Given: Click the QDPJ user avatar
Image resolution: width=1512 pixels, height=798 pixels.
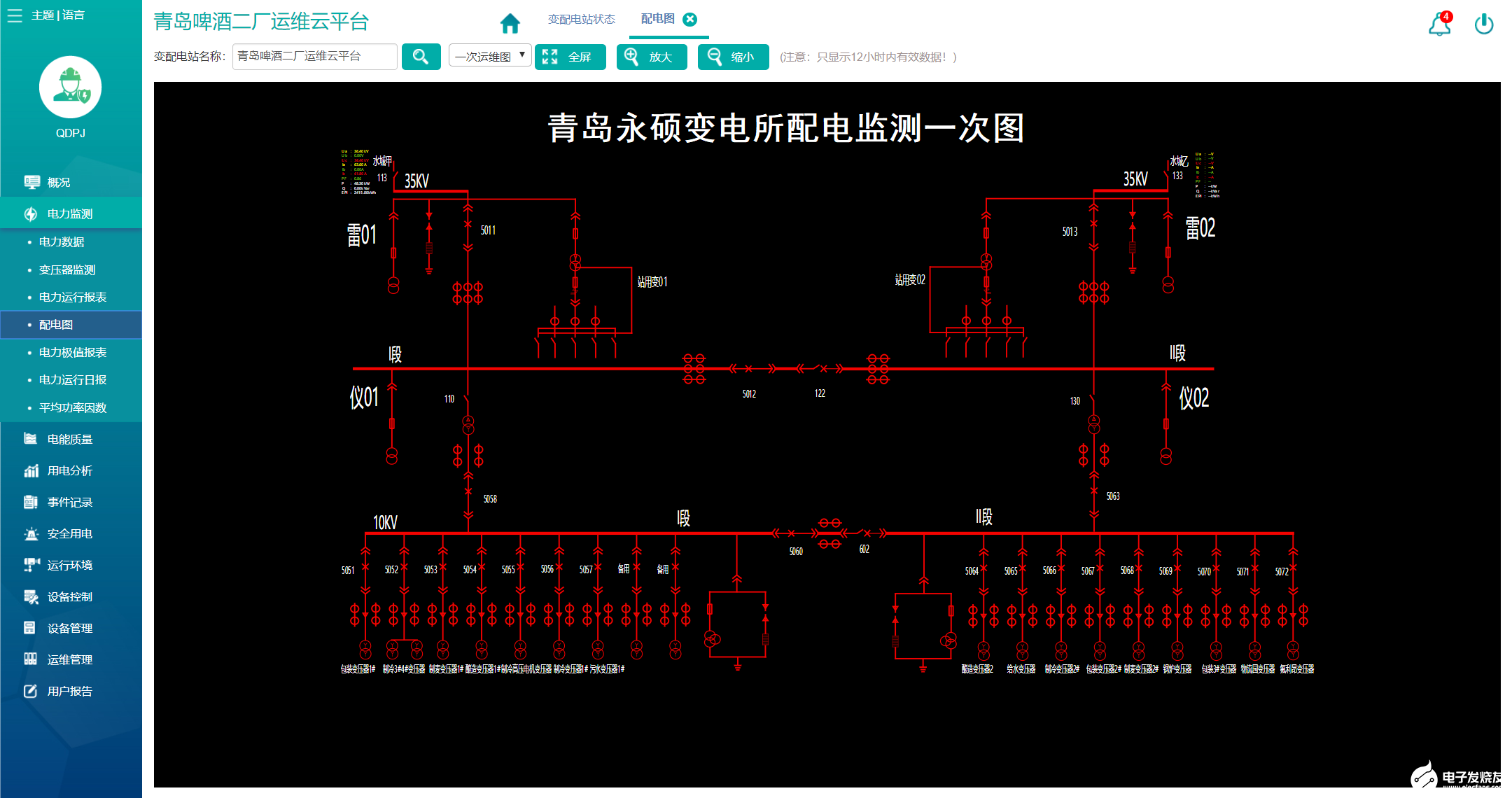Looking at the screenshot, I should pyautogui.click(x=70, y=87).
